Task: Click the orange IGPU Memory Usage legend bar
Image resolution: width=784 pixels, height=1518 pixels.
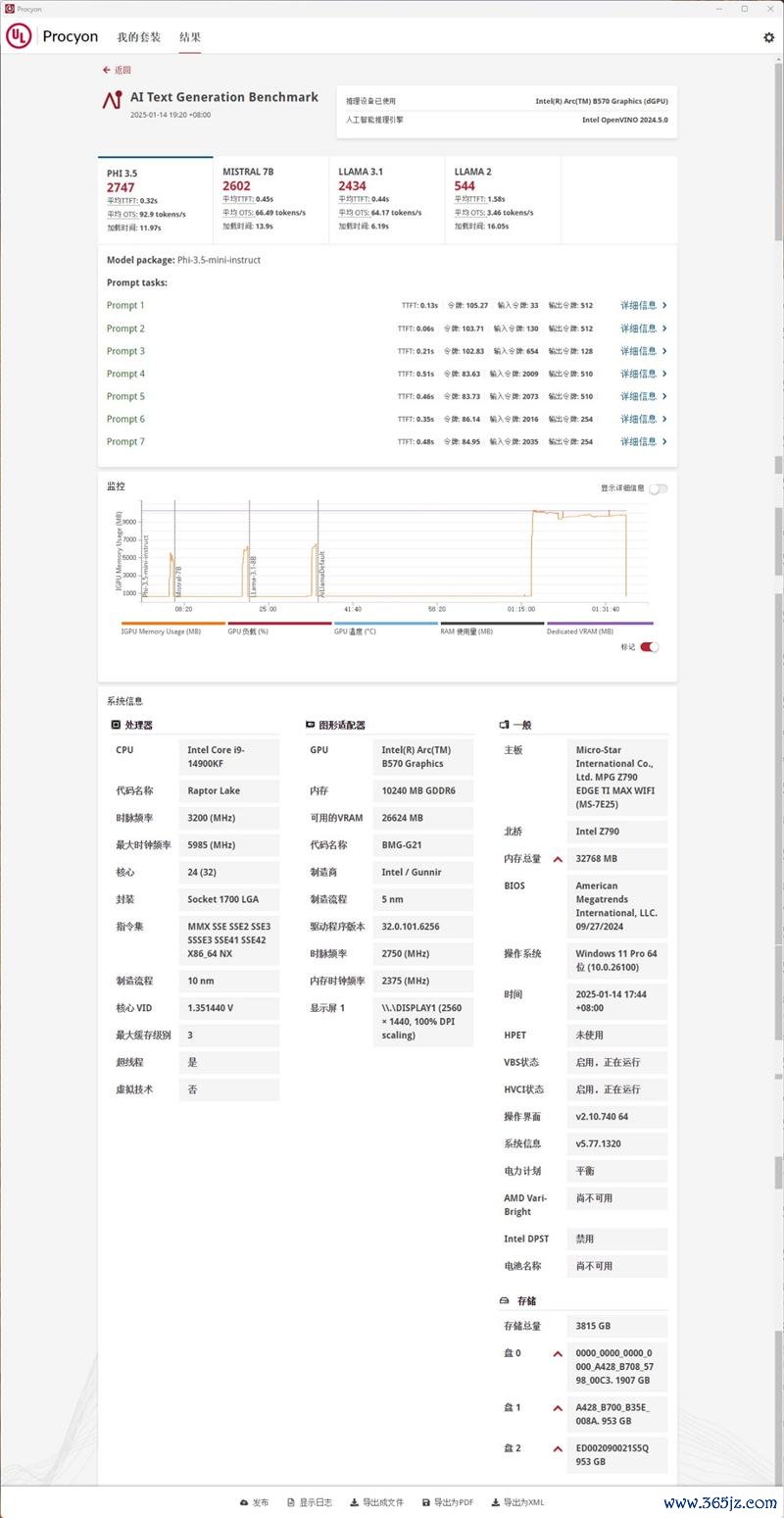Action: click(x=173, y=623)
